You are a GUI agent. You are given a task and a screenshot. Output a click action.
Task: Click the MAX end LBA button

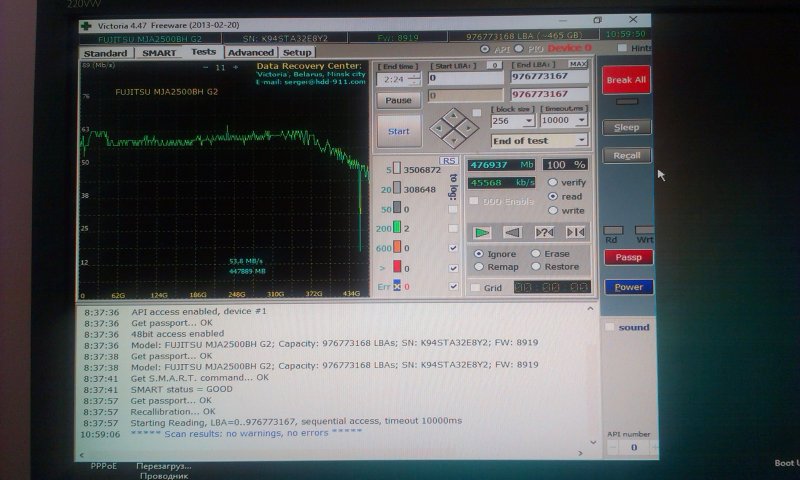point(578,64)
